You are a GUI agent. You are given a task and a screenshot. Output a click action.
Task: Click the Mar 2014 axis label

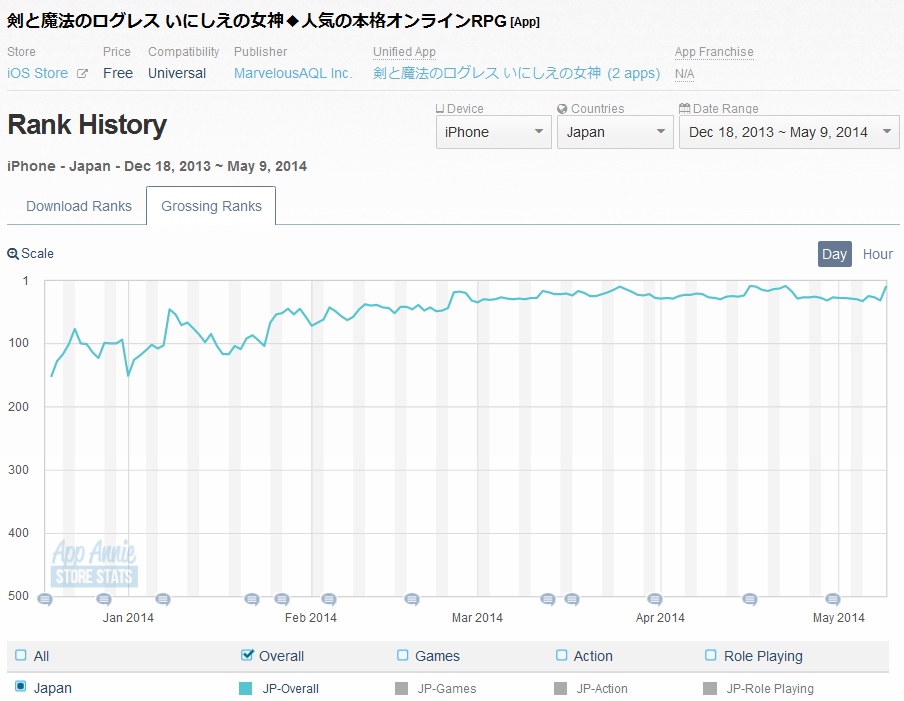(477, 618)
